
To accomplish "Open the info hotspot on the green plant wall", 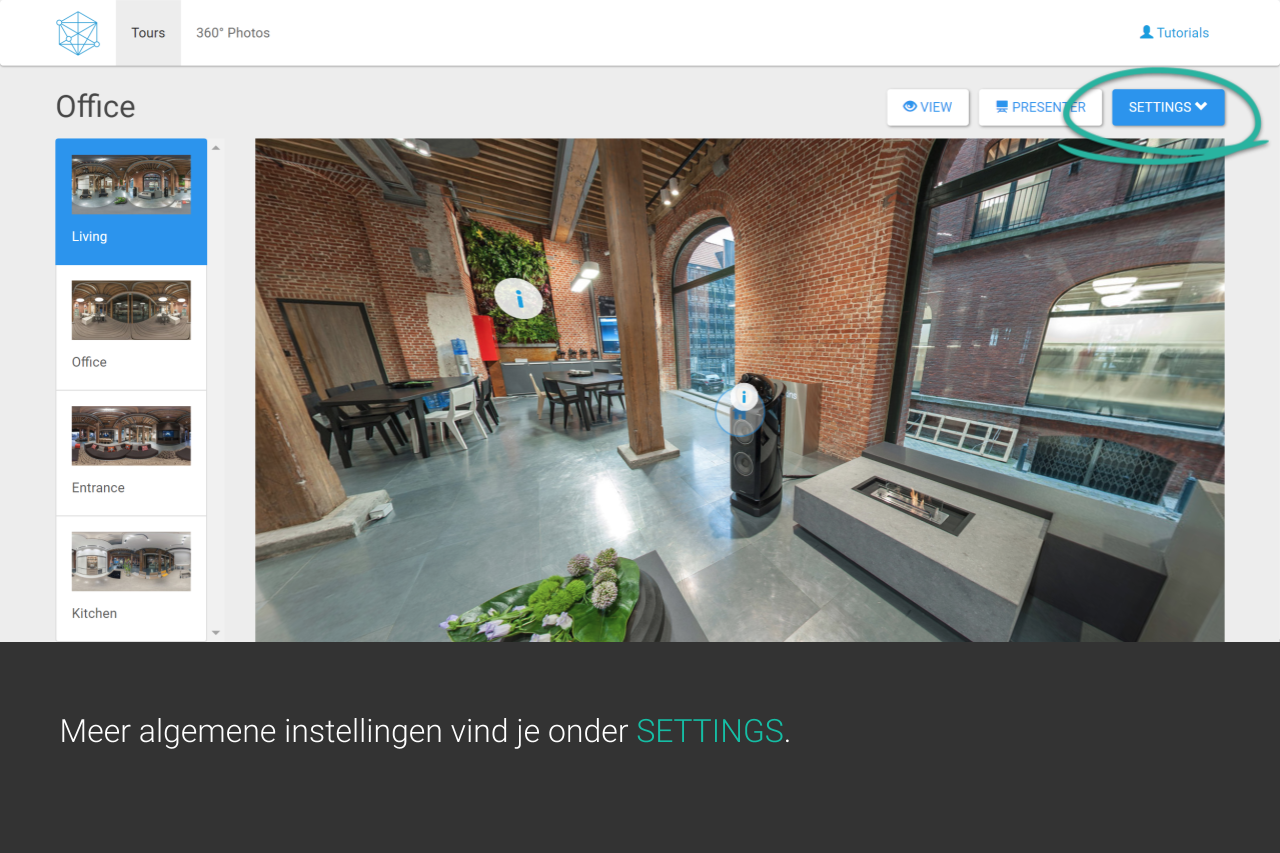I will 519,298.
